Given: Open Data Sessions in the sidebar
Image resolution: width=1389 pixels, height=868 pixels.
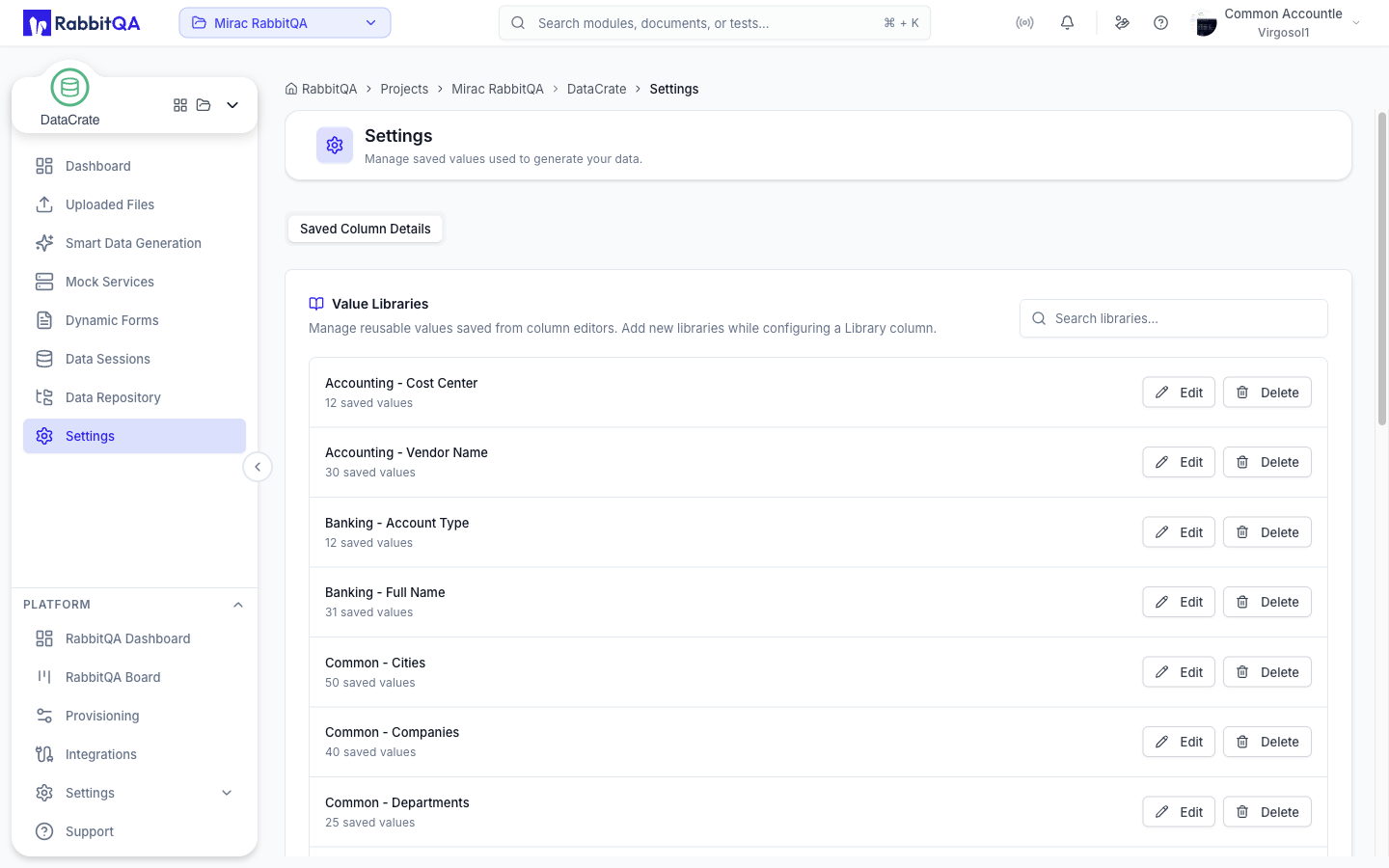Looking at the screenshot, I should (x=134, y=359).
